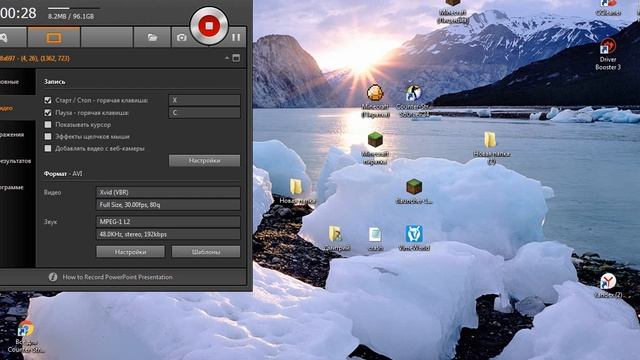Image resolution: width=640 pixels, height=360 pixels.
Task: Enable Добавлять видео с веб-камеры checkbox
Action: (x=48, y=148)
